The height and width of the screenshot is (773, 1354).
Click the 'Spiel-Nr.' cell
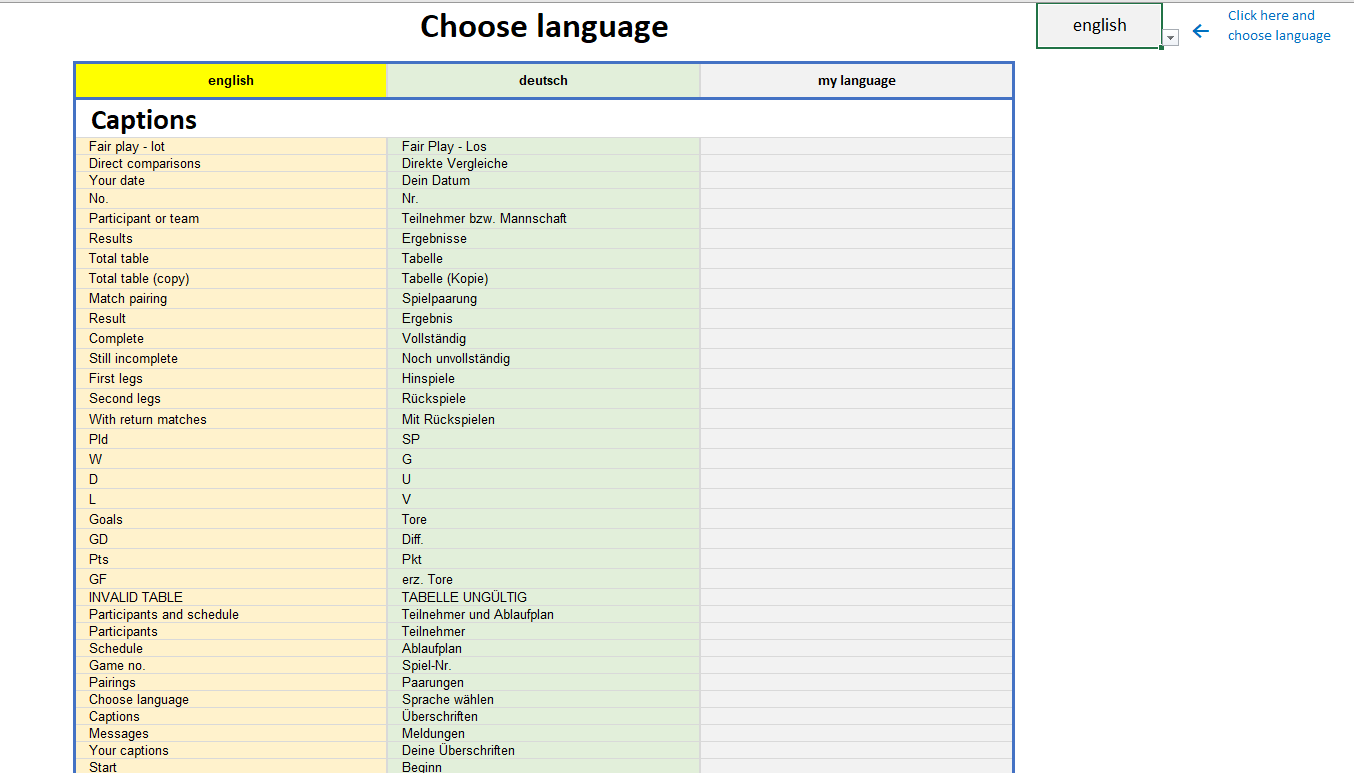[x=543, y=665]
